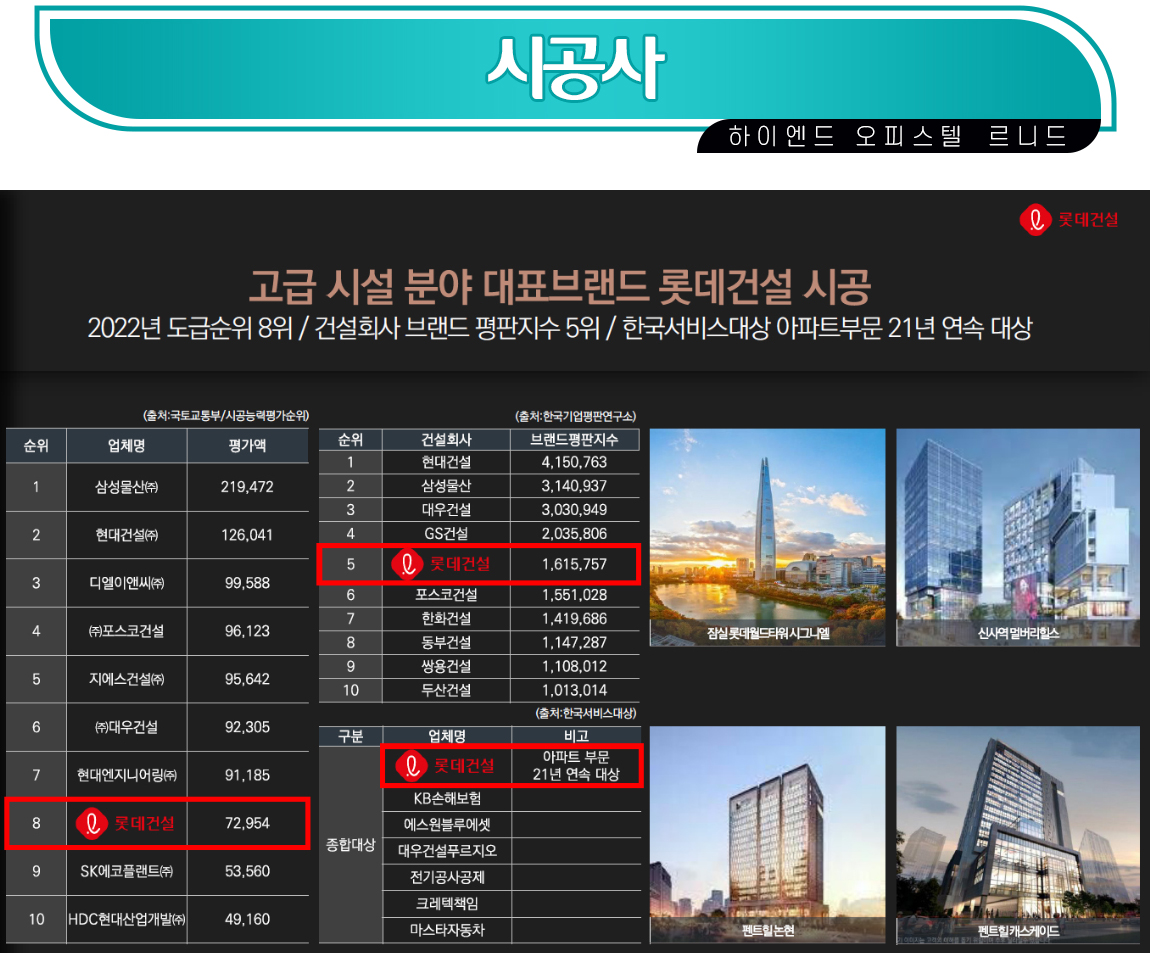This screenshot has height=953, width=1150.
Task: Select the brand index '1,013,014'
Action: pyautogui.click(x=574, y=690)
